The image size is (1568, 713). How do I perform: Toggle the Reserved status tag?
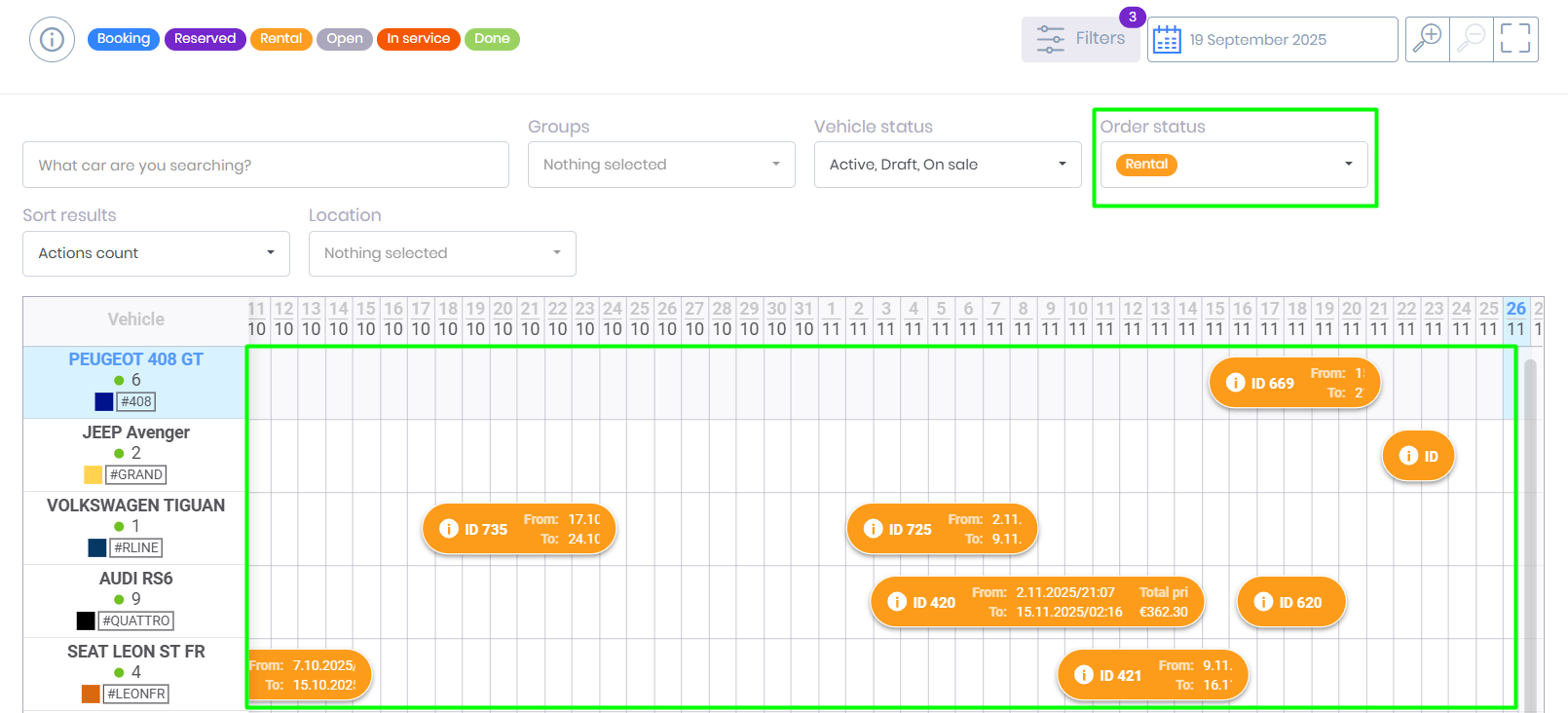click(205, 39)
